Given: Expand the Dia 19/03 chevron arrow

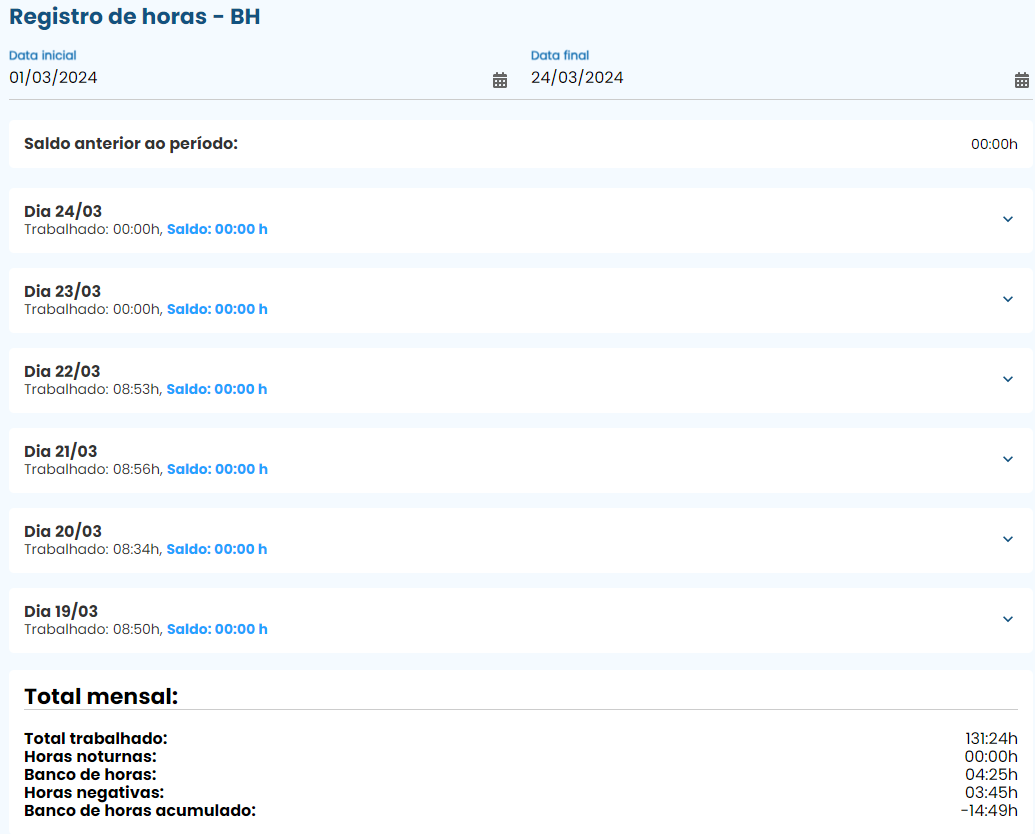Looking at the screenshot, I should click(1007, 619).
